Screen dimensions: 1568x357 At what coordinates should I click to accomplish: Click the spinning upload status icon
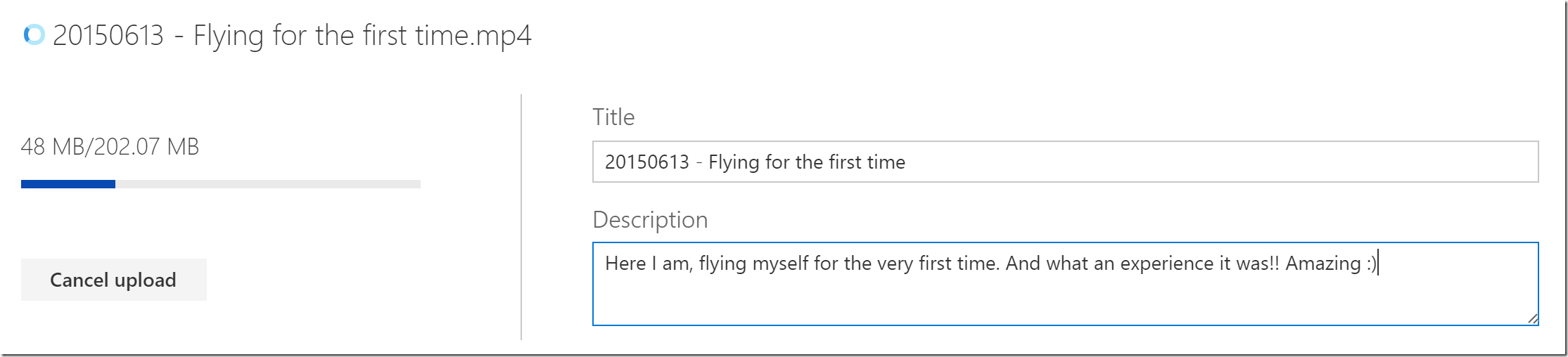tap(34, 34)
